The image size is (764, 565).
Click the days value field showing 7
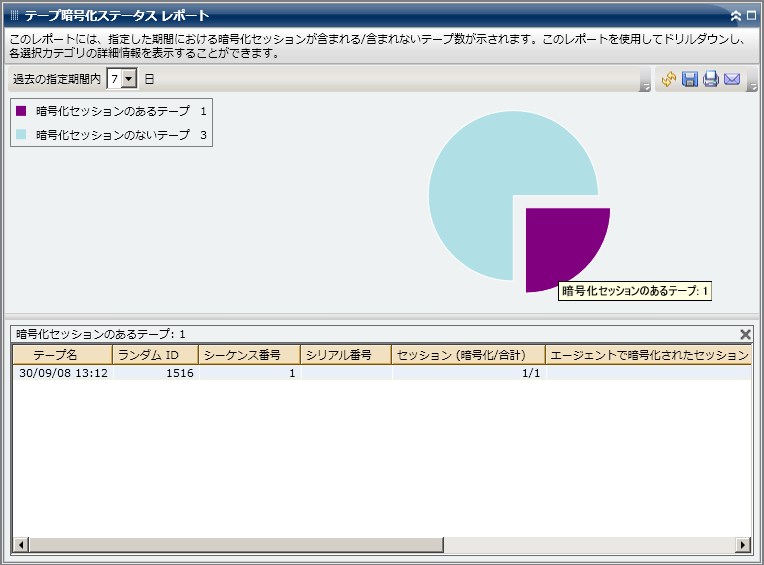(115, 78)
